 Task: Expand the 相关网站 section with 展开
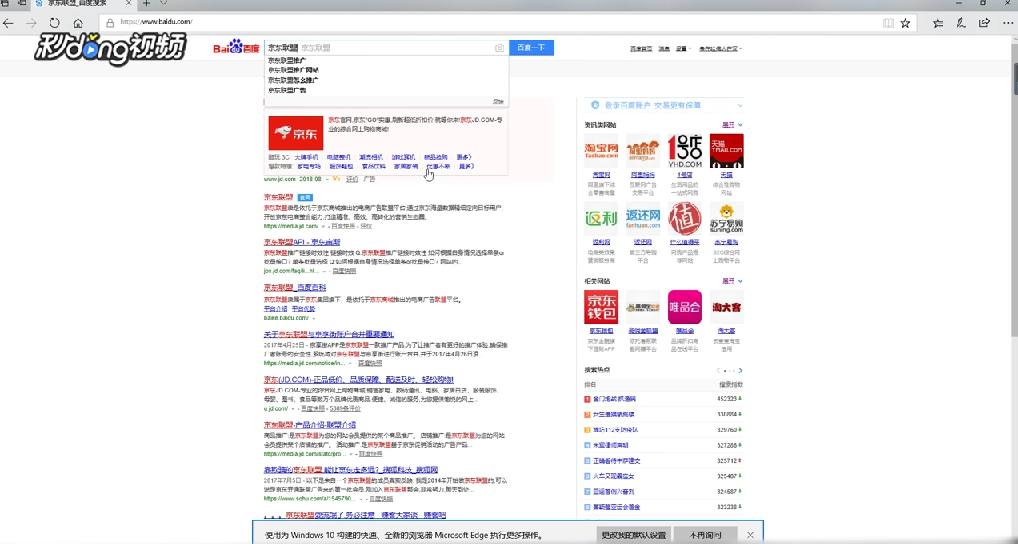(732, 281)
